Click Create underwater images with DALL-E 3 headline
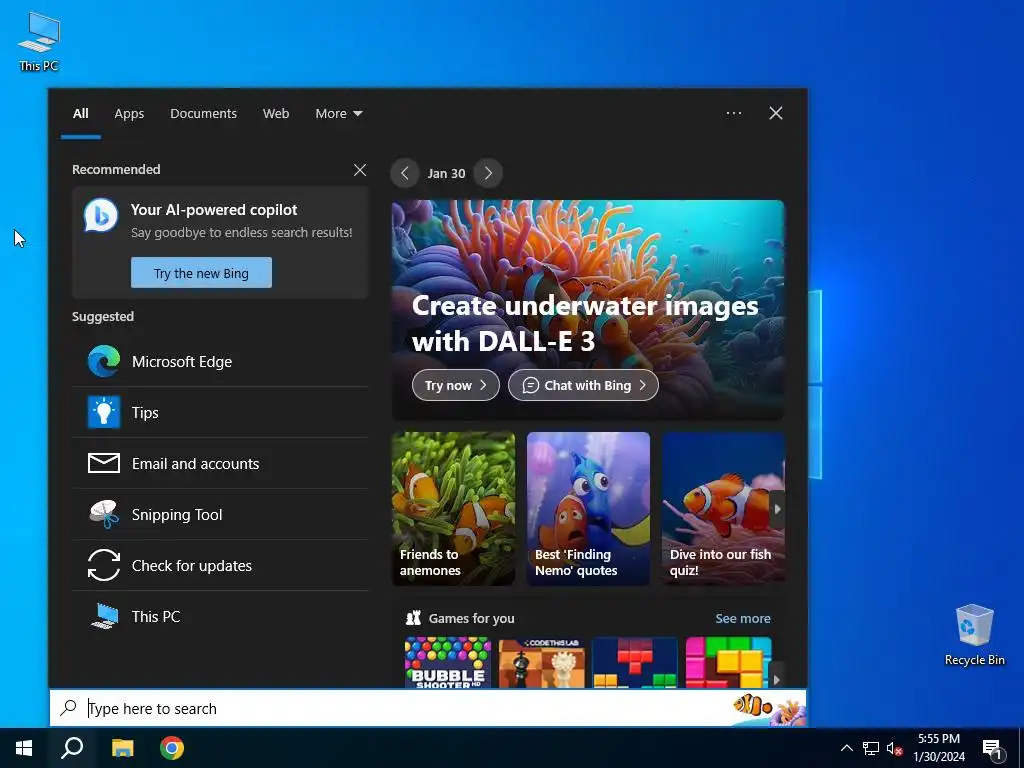 pos(584,323)
